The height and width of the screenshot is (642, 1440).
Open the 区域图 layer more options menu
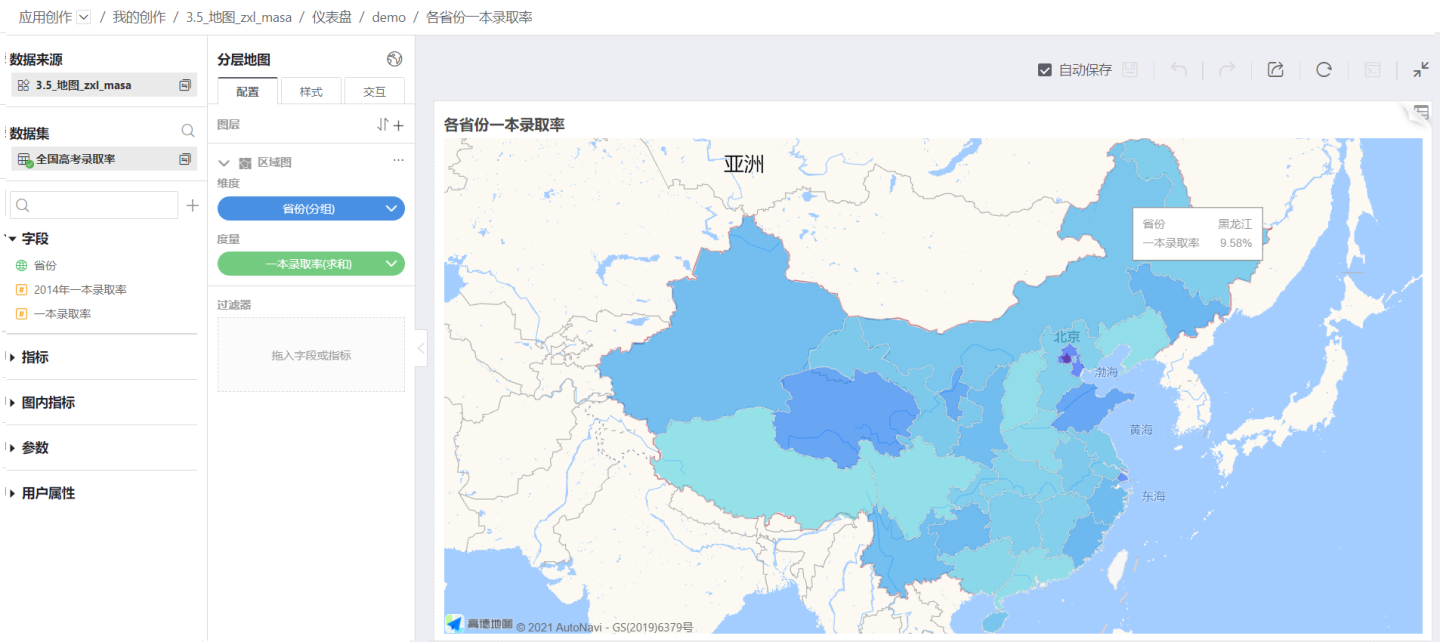tap(398, 161)
